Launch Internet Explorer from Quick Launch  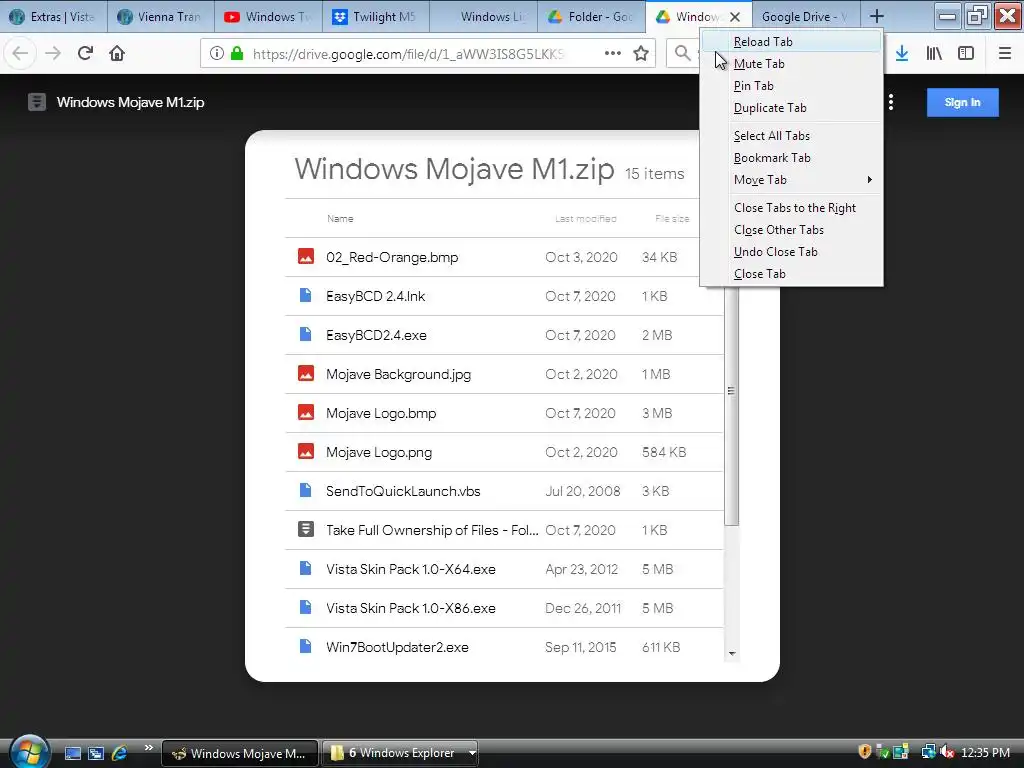[x=119, y=753]
